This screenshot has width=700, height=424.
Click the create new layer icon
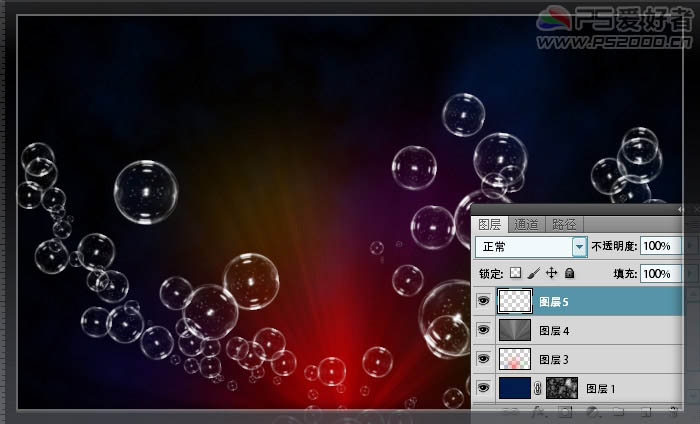tap(645, 411)
